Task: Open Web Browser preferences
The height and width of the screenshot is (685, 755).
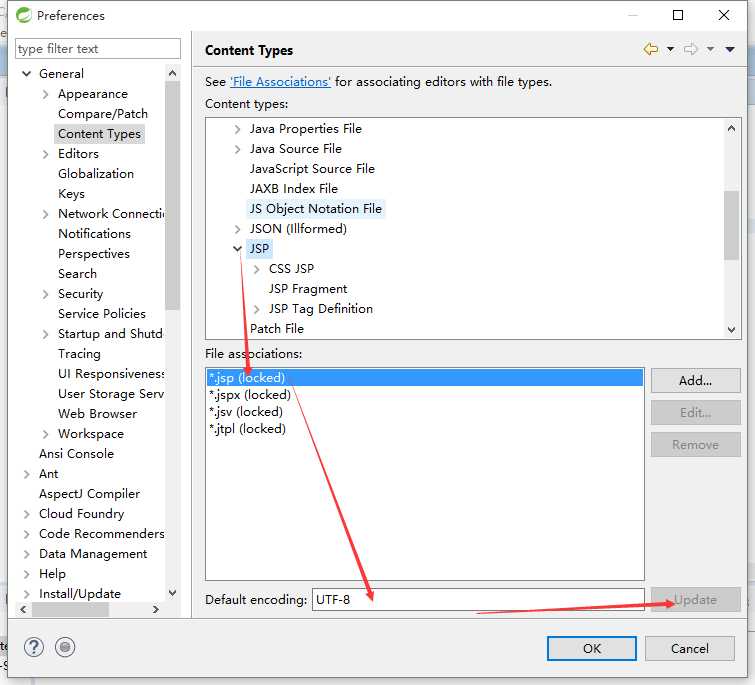Action: click(97, 414)
